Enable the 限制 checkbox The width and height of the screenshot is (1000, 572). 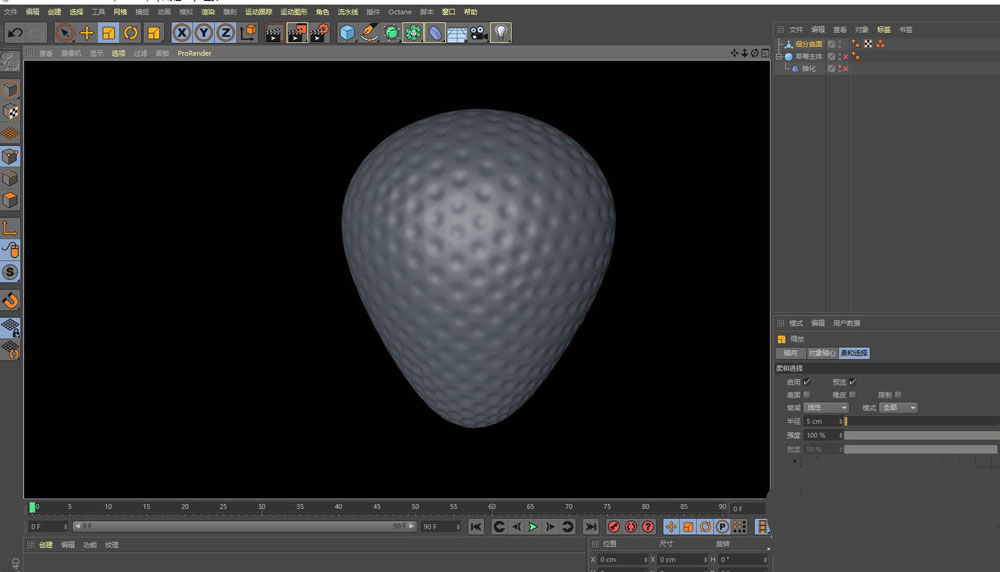coord(898,394)
